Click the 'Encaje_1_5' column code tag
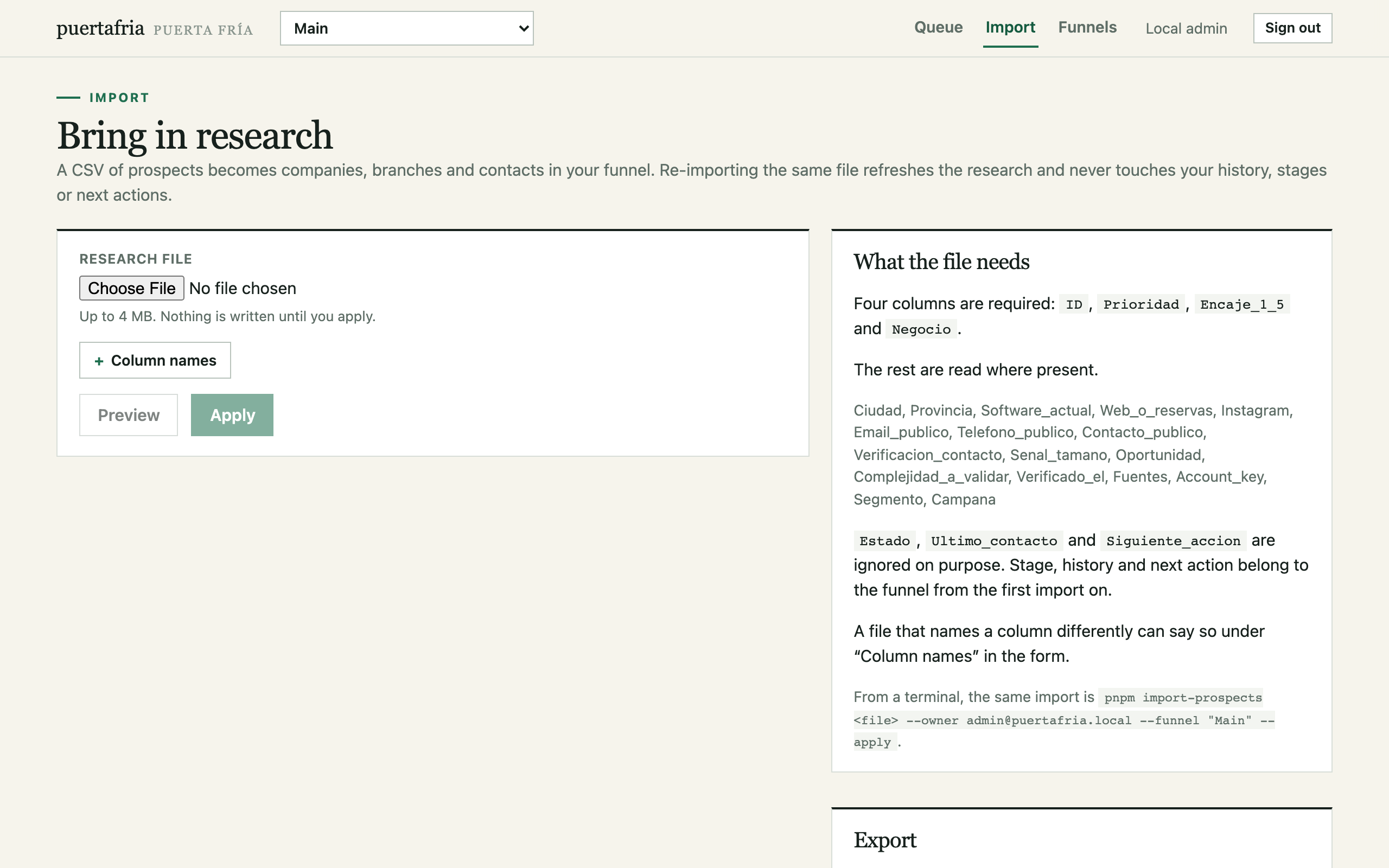1389x868 pixels. click(x=1242, y=304)
